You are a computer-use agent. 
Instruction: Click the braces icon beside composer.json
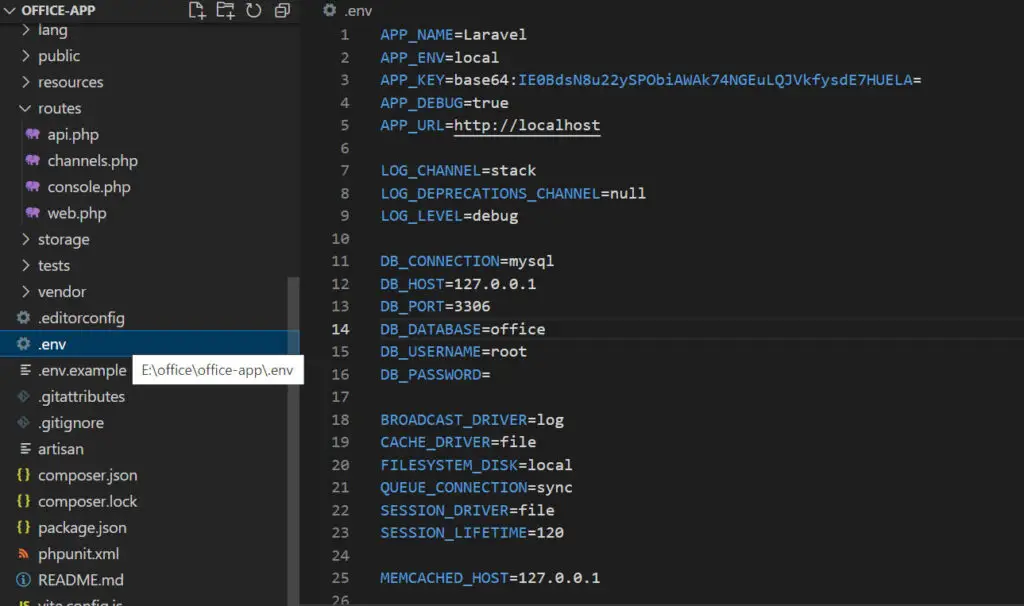click(24, 475)
